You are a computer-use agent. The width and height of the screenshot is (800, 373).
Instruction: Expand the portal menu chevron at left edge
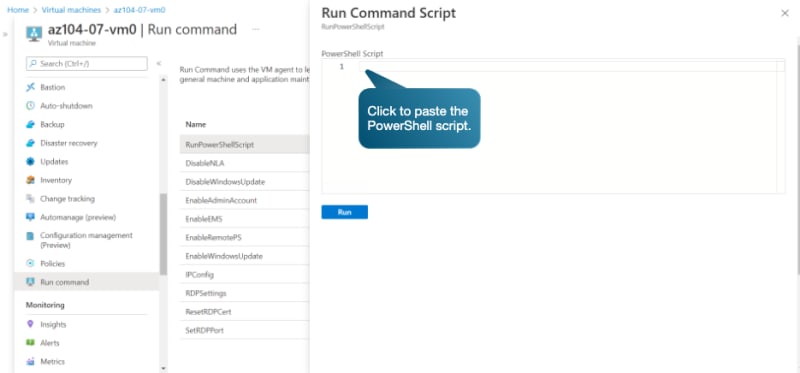coord(5,34)
